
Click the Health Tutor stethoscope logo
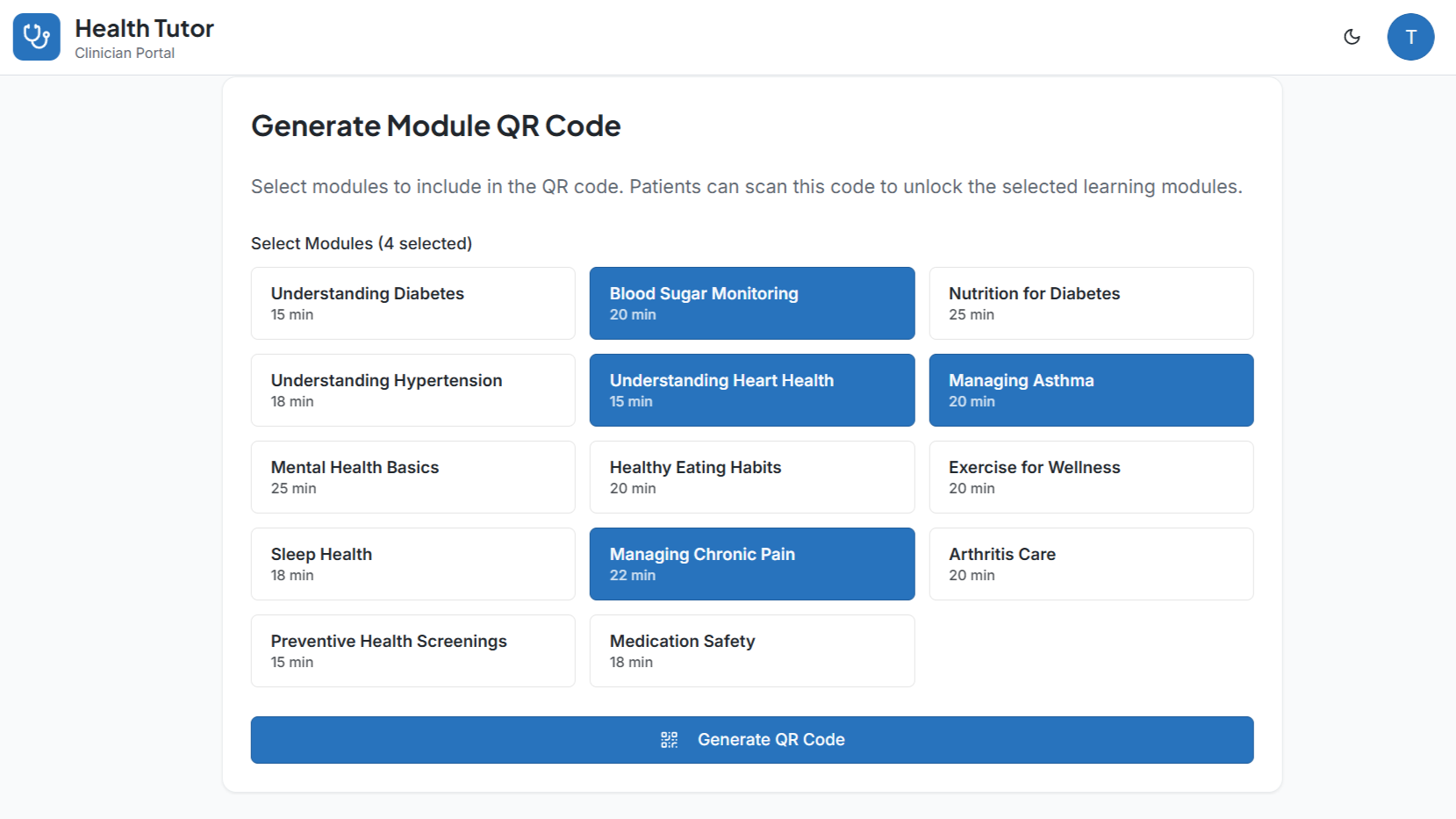37,37
